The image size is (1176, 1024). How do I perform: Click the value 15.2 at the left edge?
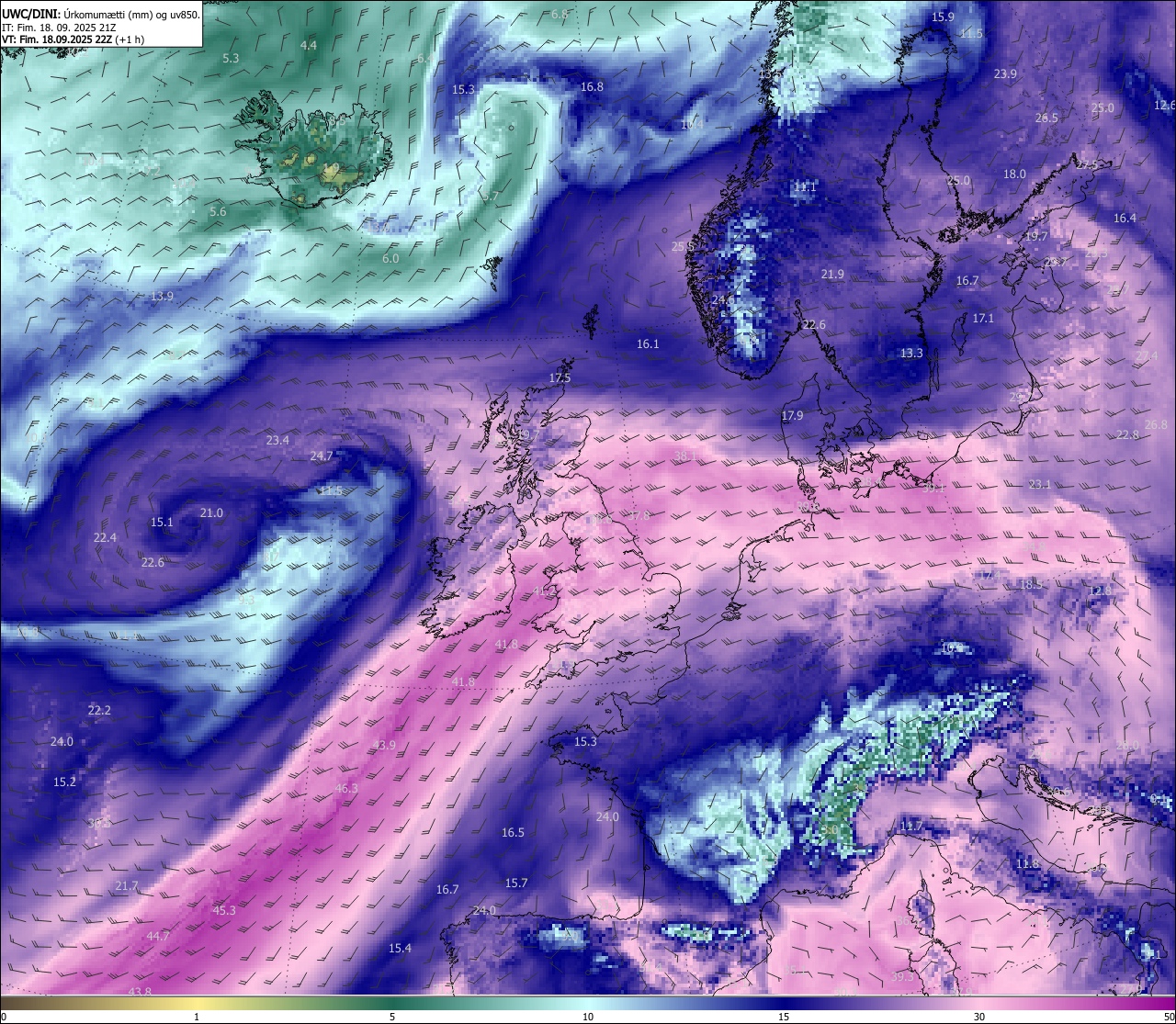(64, 782)
